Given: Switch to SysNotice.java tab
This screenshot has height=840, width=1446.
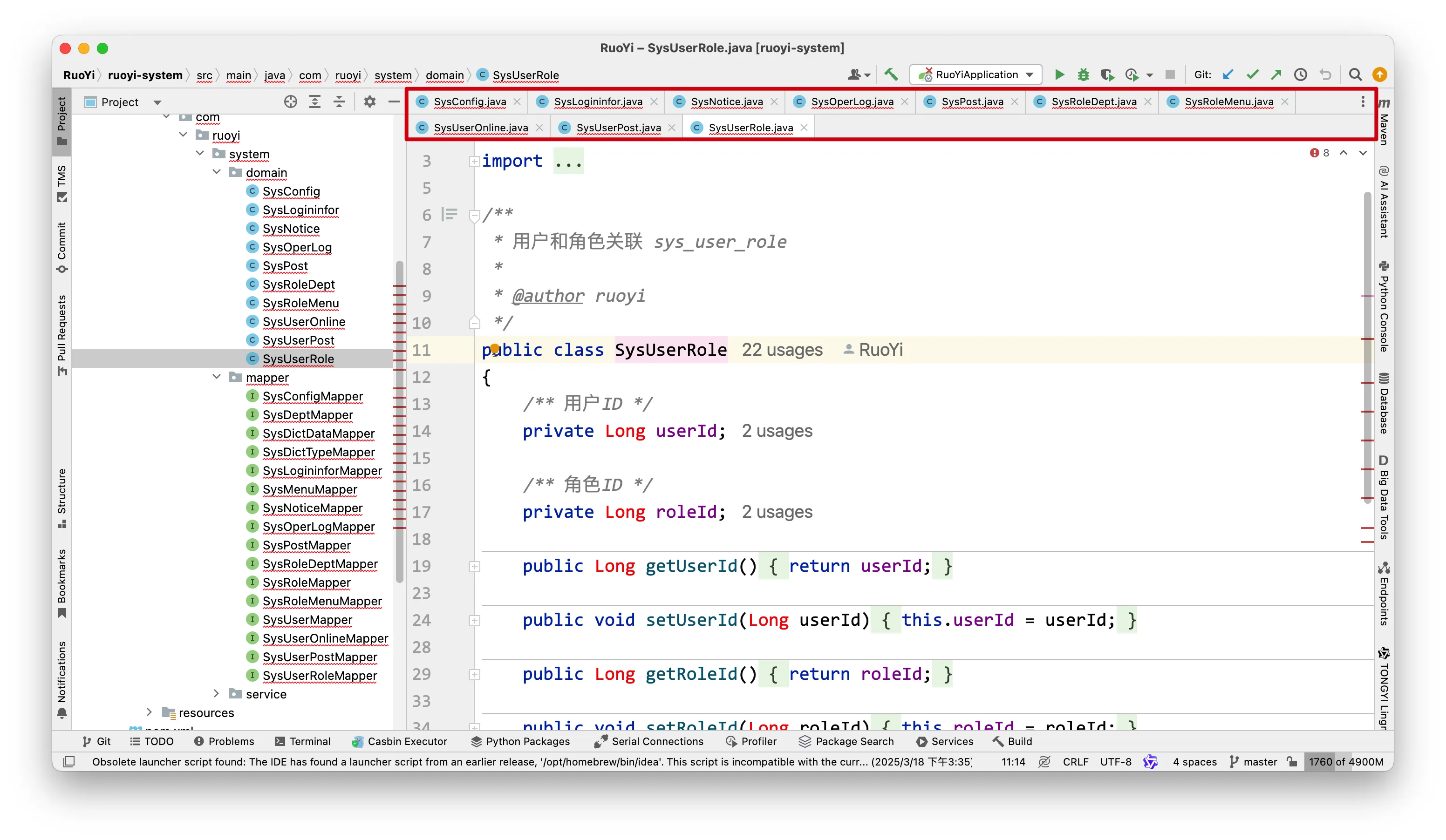Looking at the screenshot, I should 726,102.
